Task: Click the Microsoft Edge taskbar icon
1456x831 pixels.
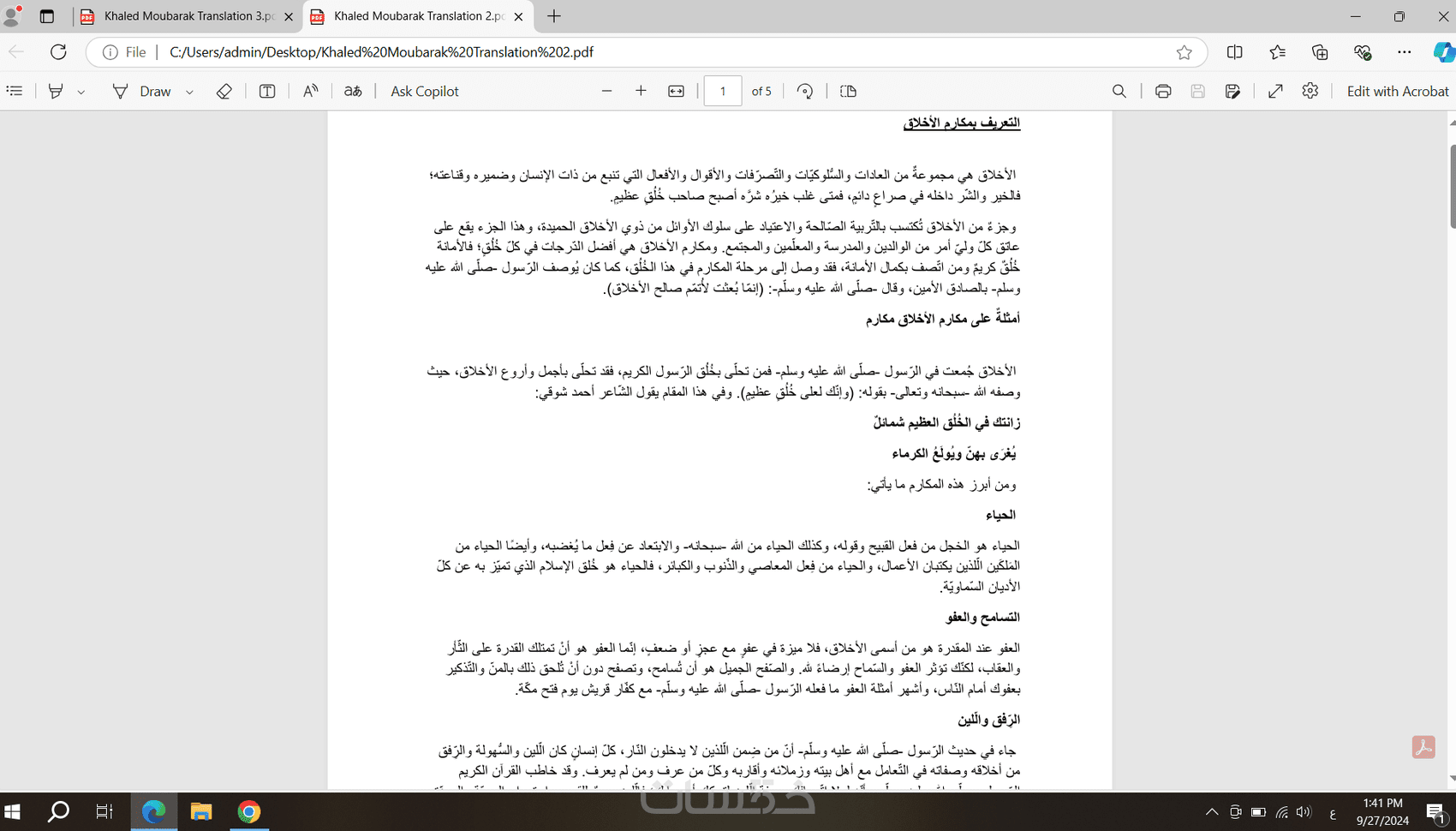Action: pyautogui.click(x=154, y=811)
